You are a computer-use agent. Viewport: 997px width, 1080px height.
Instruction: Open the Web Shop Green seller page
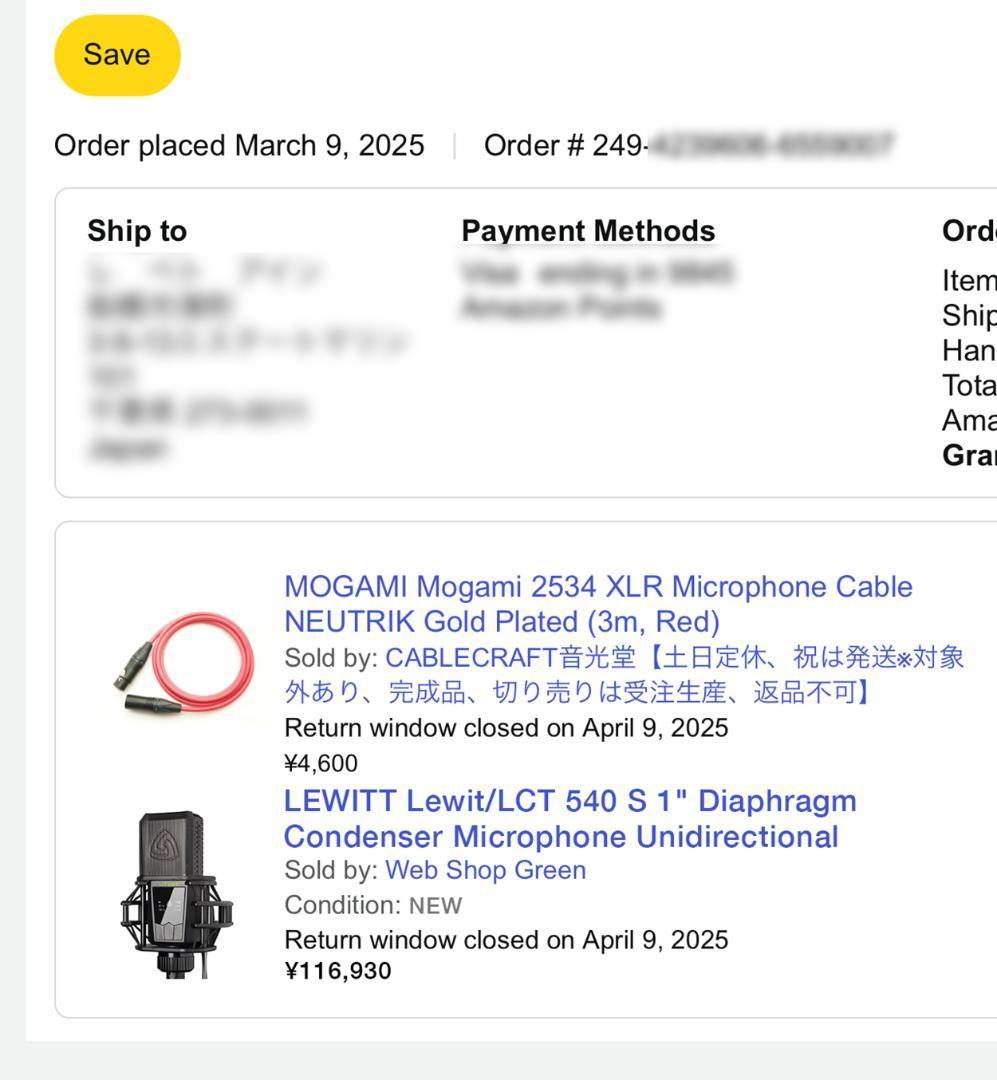coord(485,870)
